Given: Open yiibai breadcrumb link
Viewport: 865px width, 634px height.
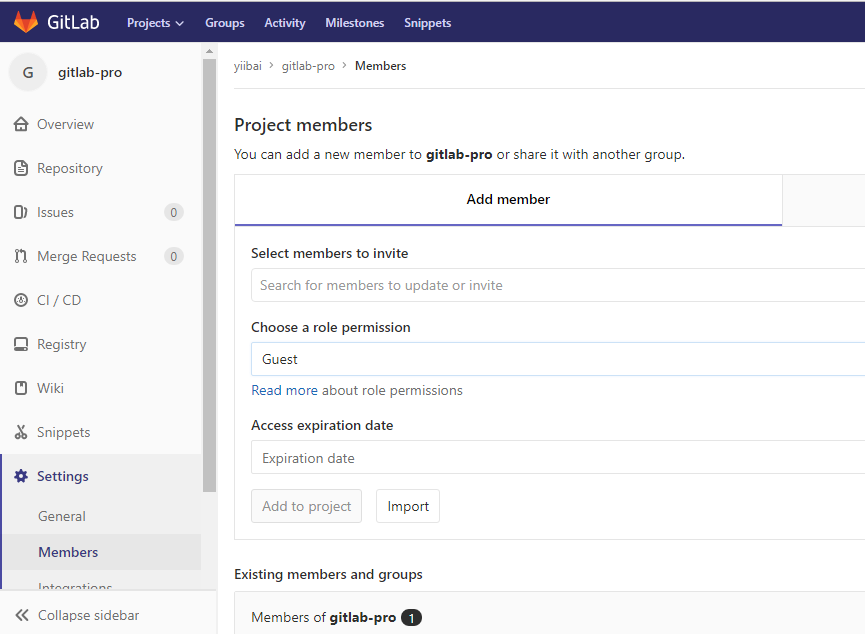Looking at the screenshot, I should [x=248, y=66].
